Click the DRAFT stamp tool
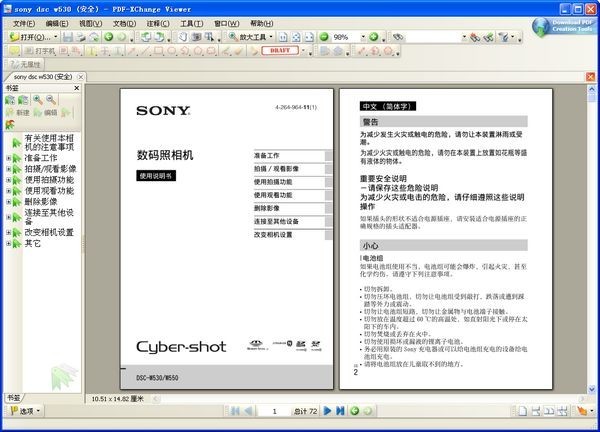This screenshot has width=600, height=432. (280, 51)
